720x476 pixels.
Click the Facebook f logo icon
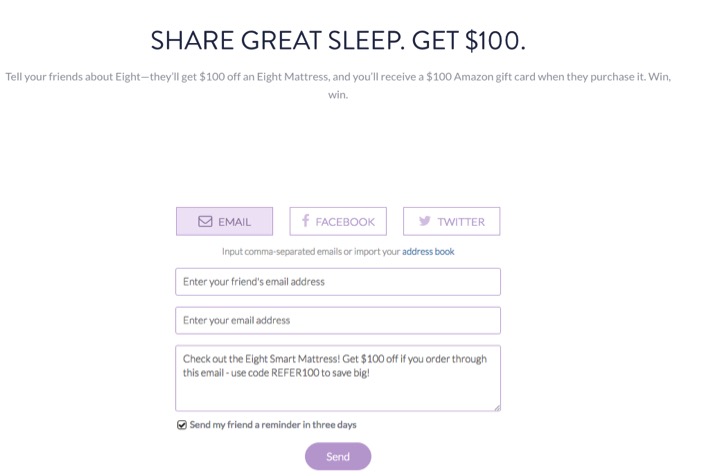click(x=305, y=221)
